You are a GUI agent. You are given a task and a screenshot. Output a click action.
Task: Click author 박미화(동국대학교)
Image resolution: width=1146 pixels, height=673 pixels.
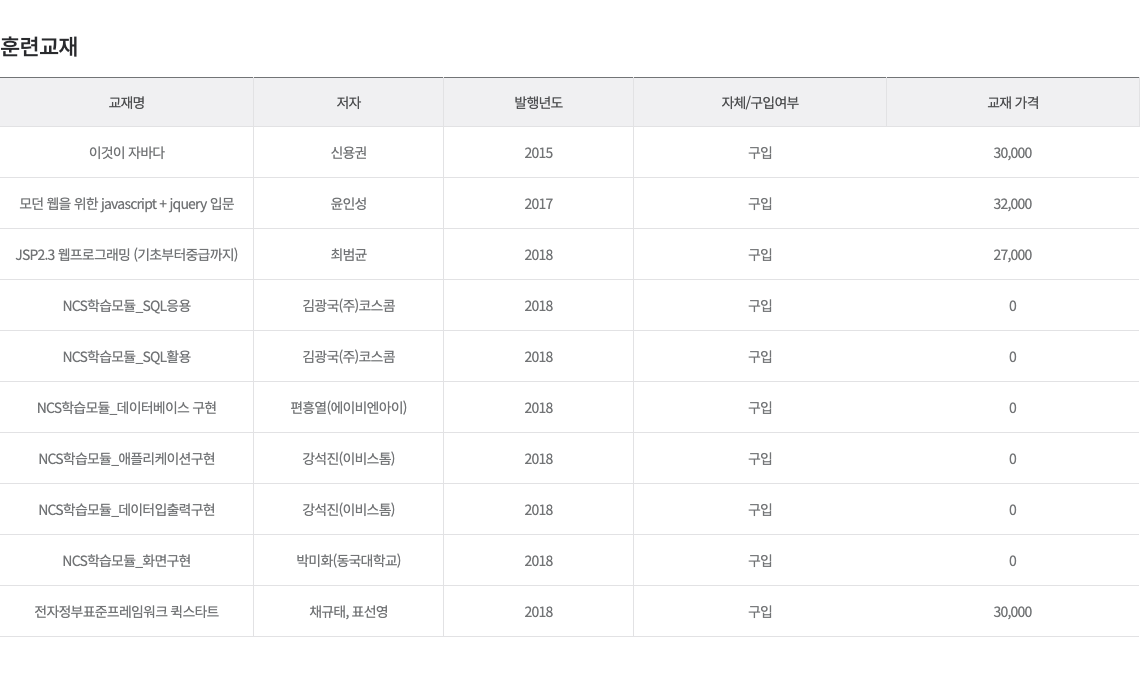(349, 561)
